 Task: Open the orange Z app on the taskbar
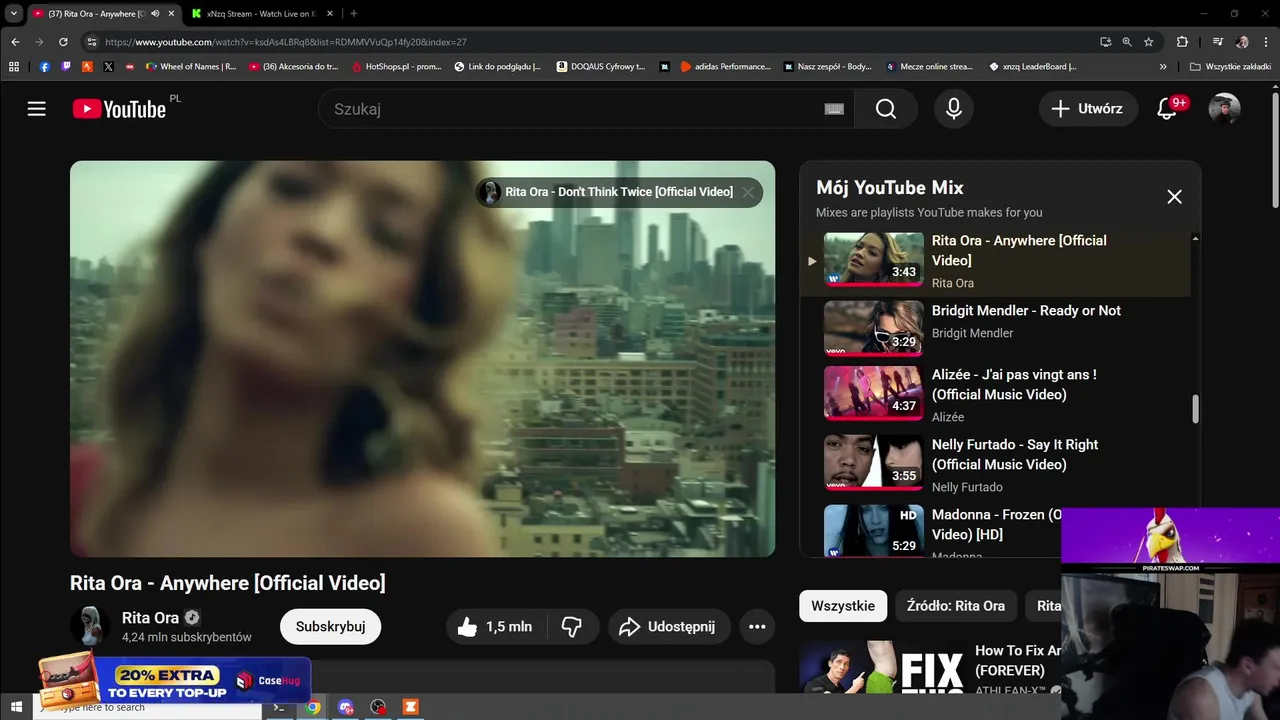pos(410,707)
